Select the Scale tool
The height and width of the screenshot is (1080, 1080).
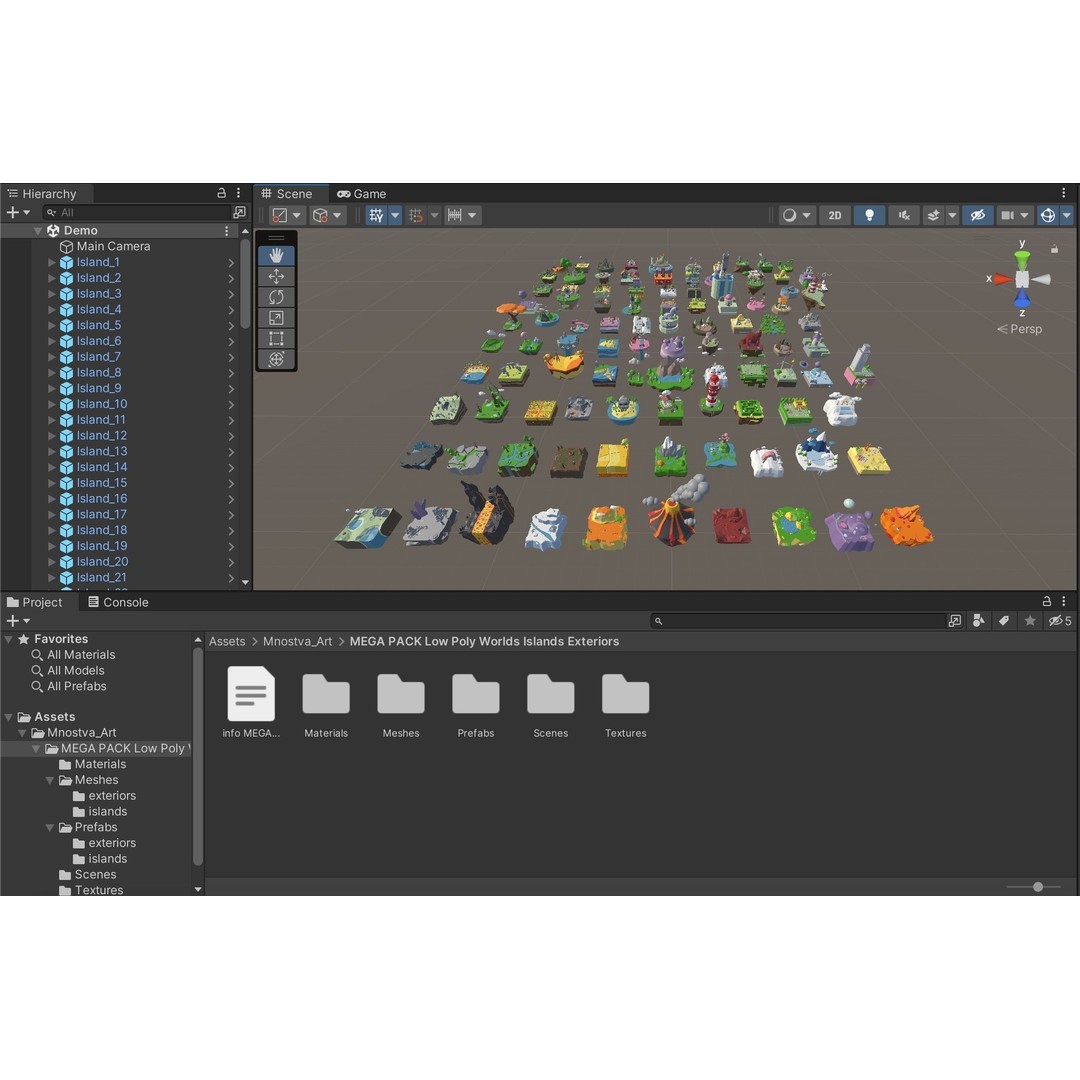[x=276, y=318]
